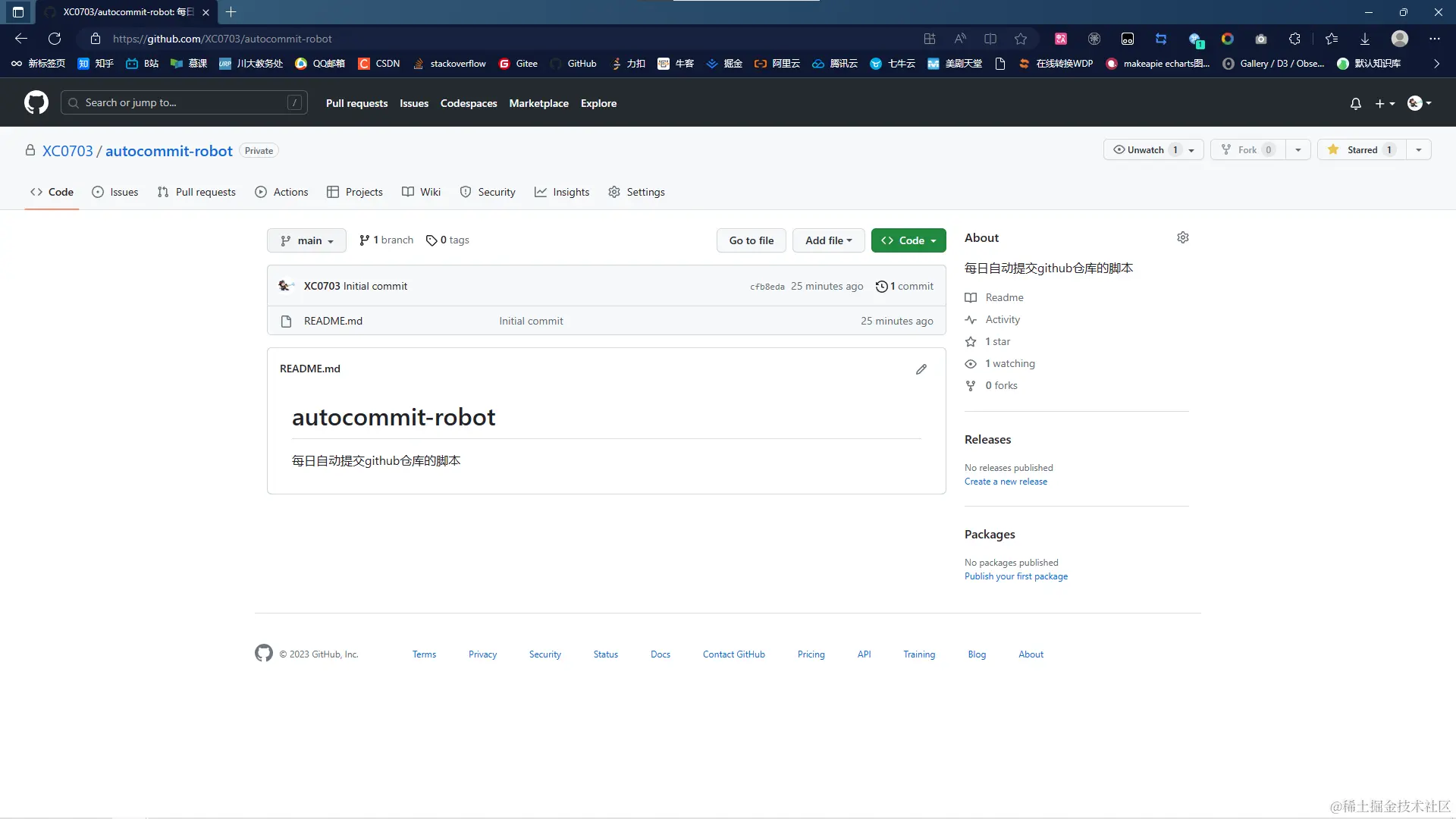Open browser downloads icon
1456x819 pixels.
1364,39
